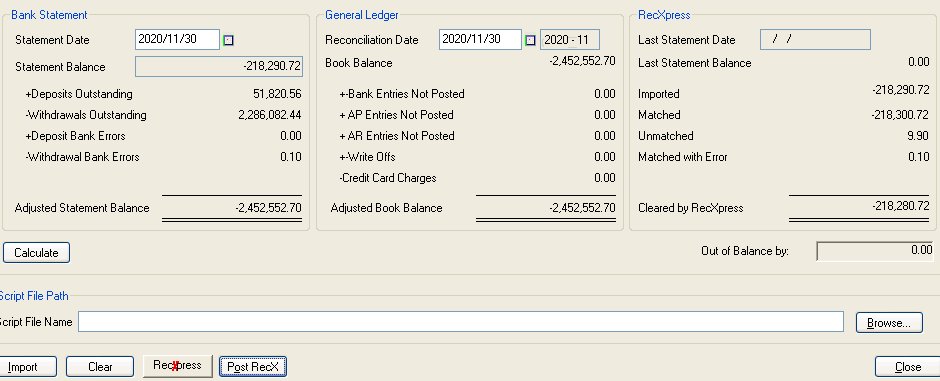Click the Calculate button
This screenshot has width=940, height=381.
37,253
